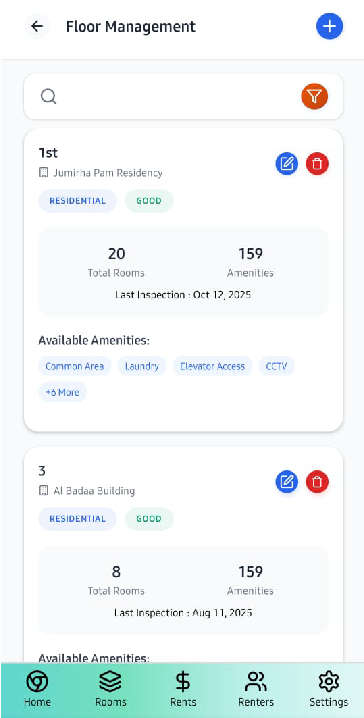The image size is (364, 718).
Task: Edit the 1st floor entry
Action: [x=287, y=163]
